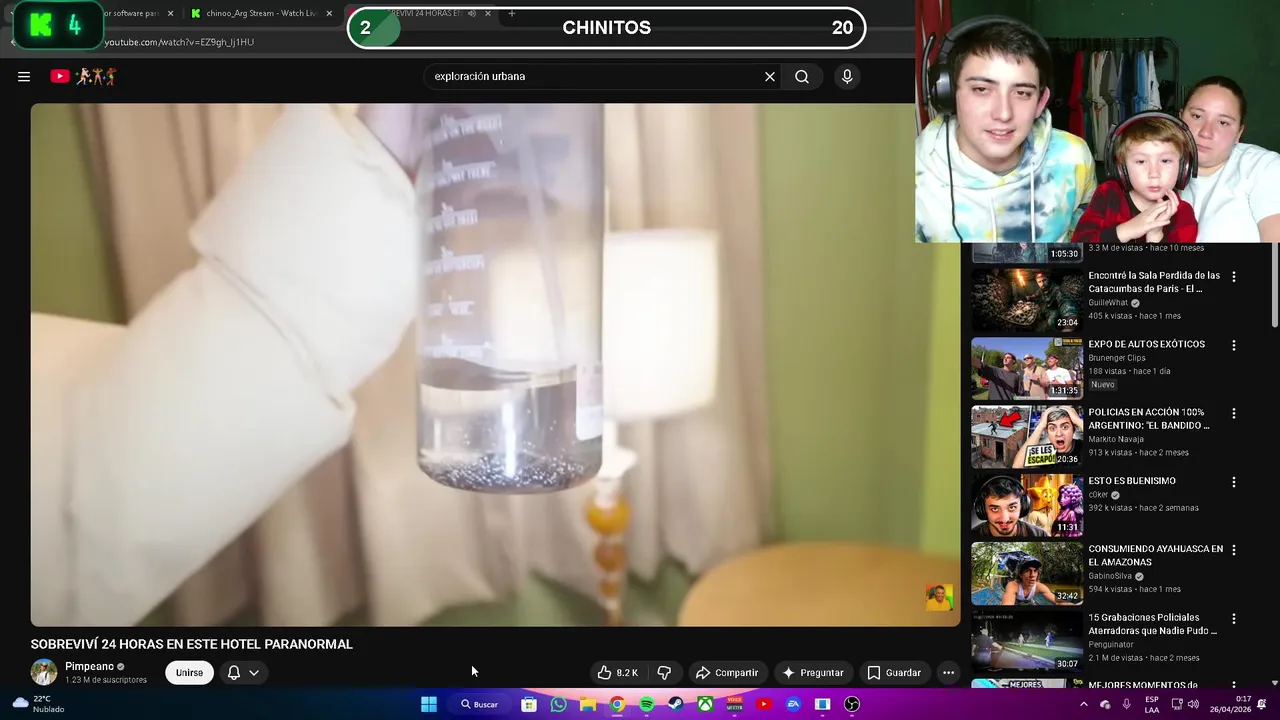1280x720 pixels.
Task: Open taskbar Buscar search
Action: tap(479, 704)
